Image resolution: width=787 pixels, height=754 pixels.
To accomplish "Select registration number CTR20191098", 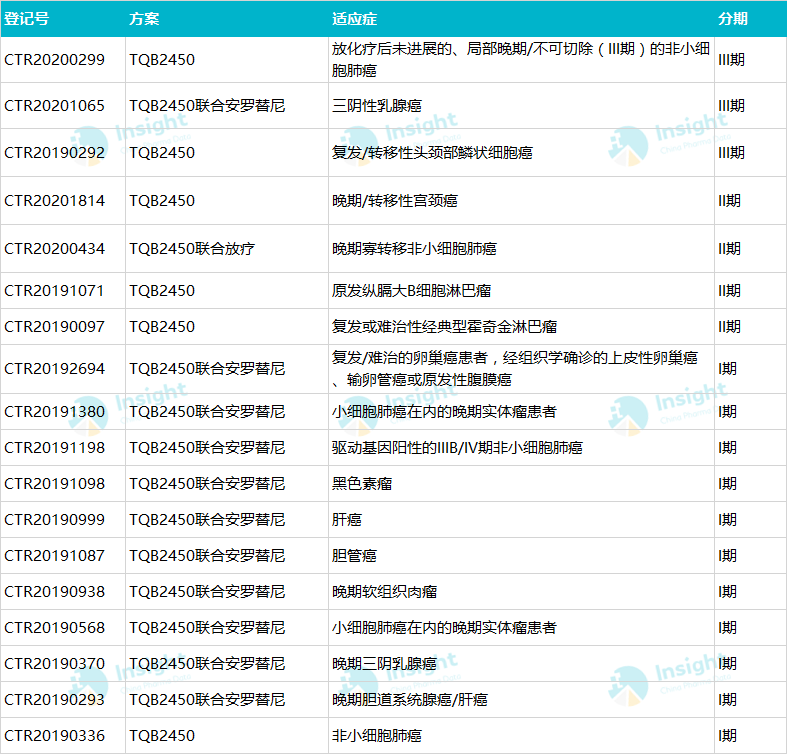I will click(54, 484).
